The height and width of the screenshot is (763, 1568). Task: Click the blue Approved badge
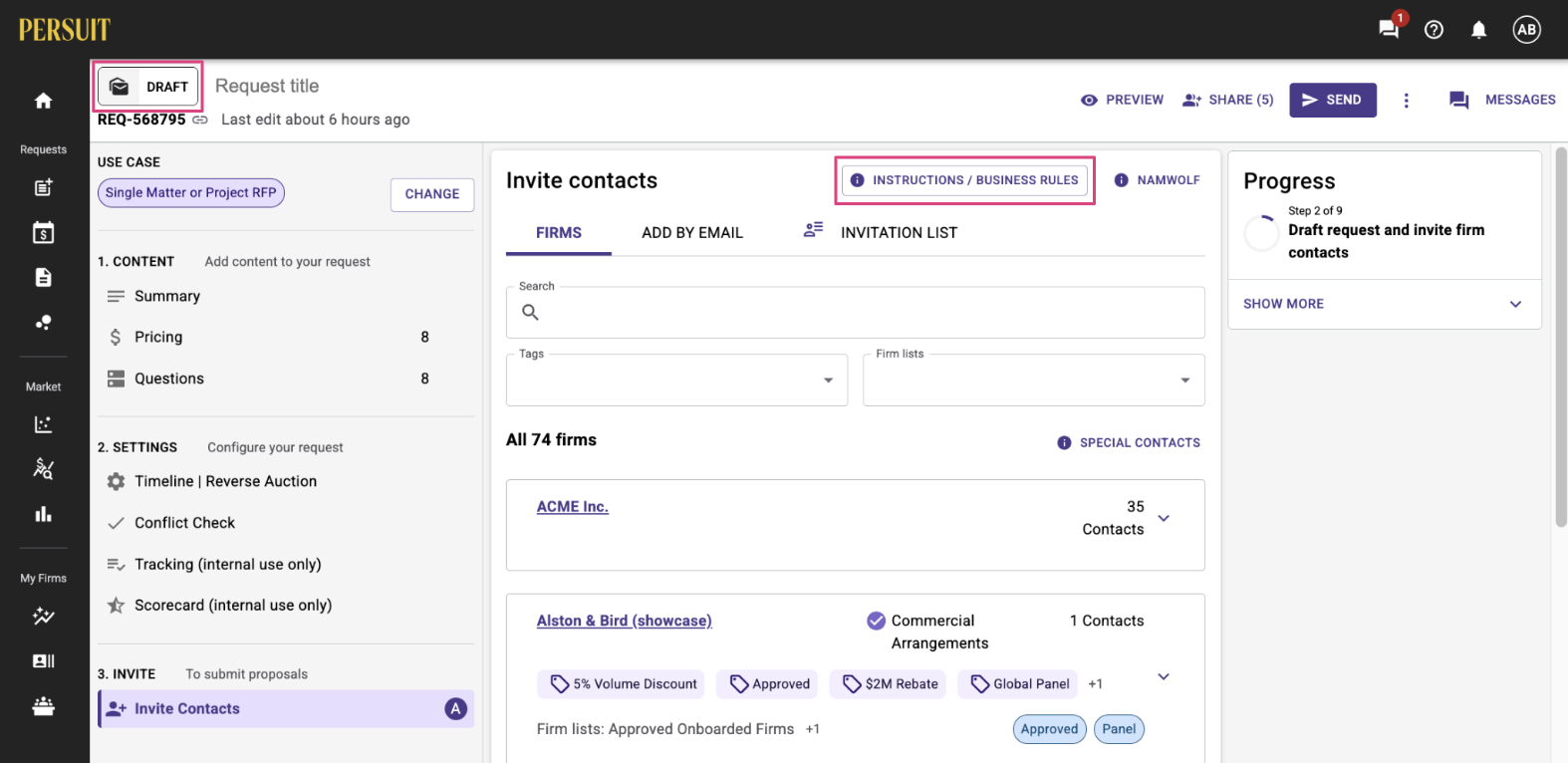[1049, 729]
